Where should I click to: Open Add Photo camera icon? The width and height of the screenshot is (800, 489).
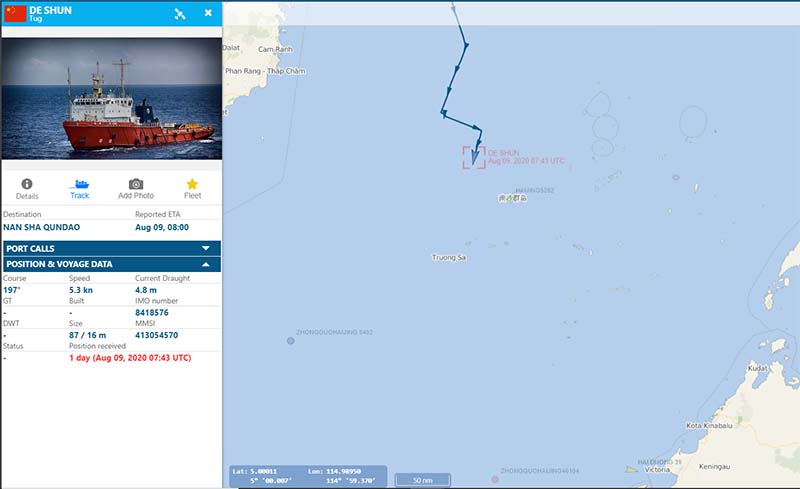click(x=136, y=184)
